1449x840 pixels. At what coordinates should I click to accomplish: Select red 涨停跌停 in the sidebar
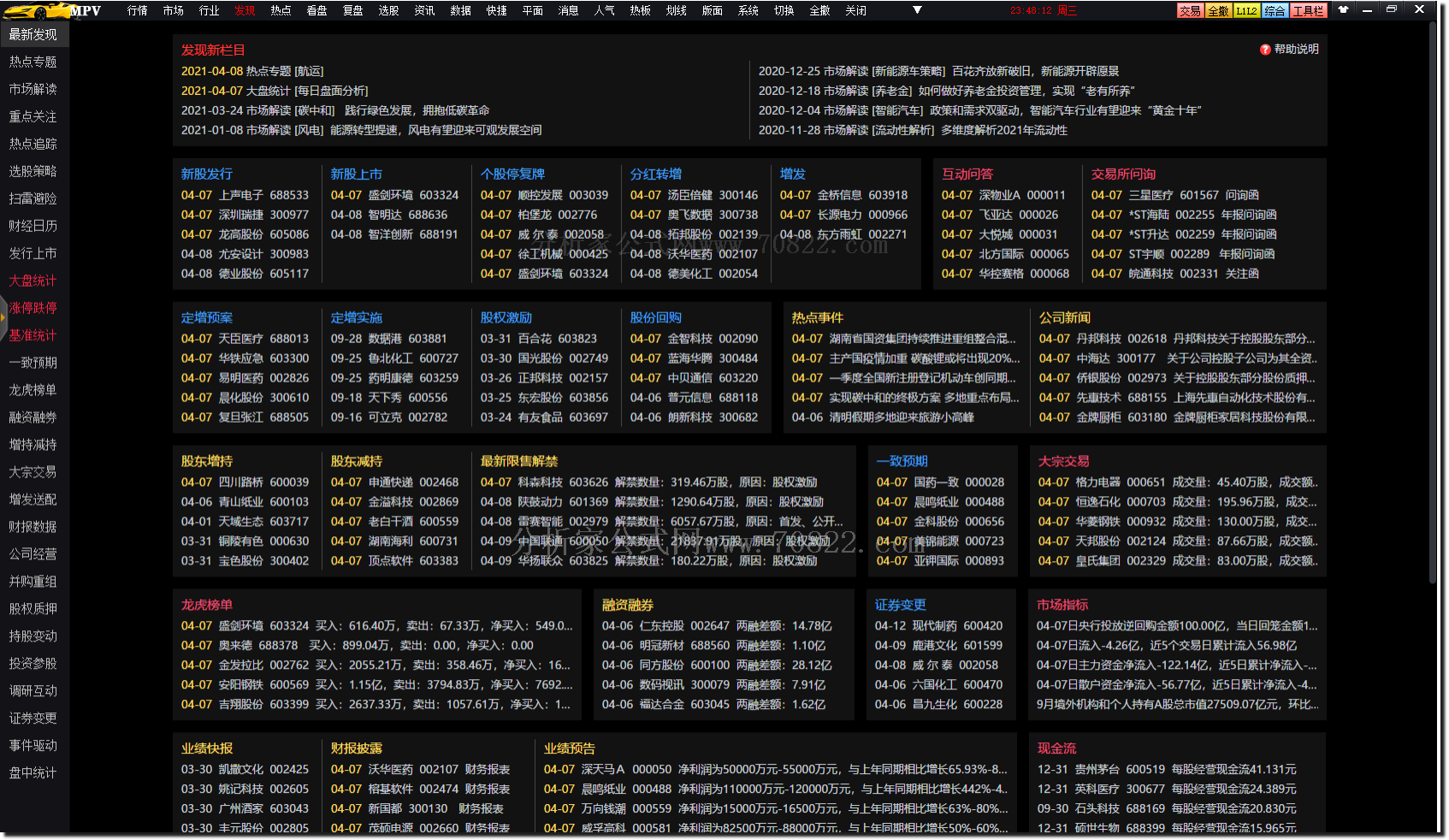coord(34,308)
